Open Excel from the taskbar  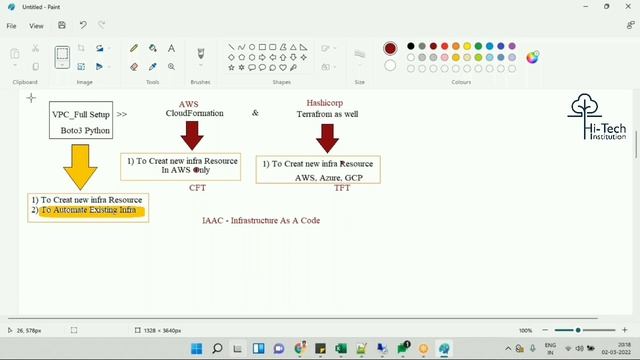341,349
